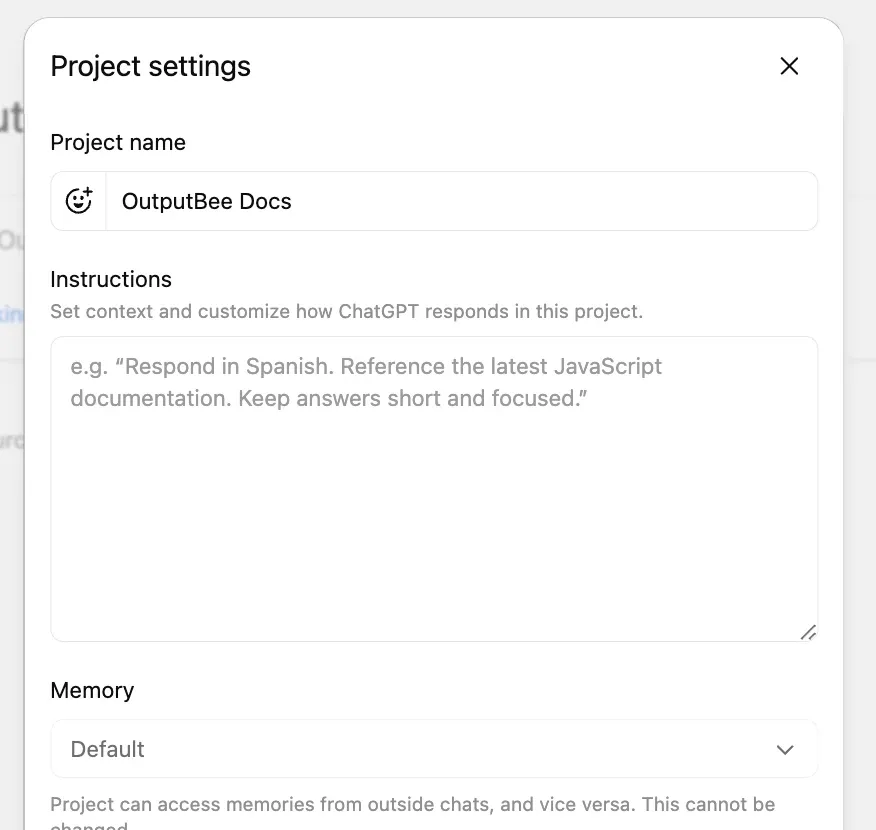This screenshot has width=876, height=830.
Task: Click the Instructions label
Action: [x=111, y=279]
